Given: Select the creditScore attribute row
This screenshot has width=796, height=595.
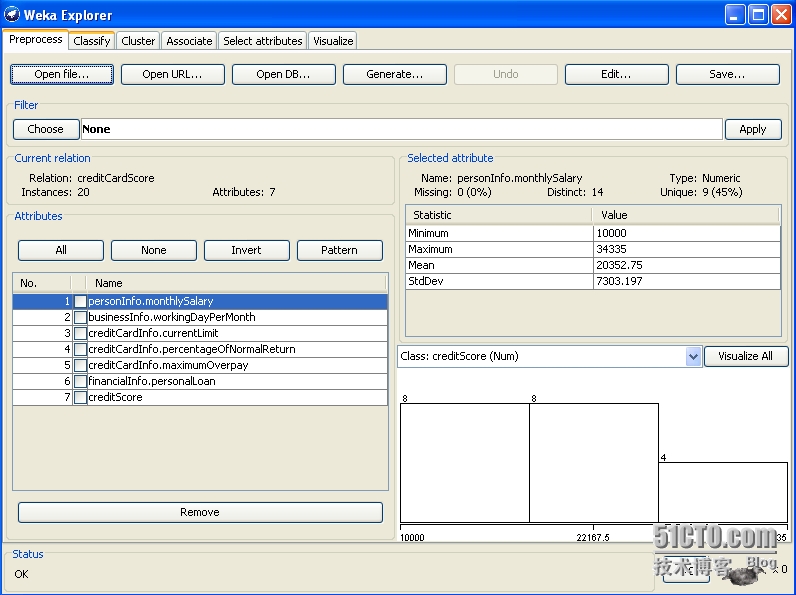Looking at the screenshot, I should [x=200, y=398].
